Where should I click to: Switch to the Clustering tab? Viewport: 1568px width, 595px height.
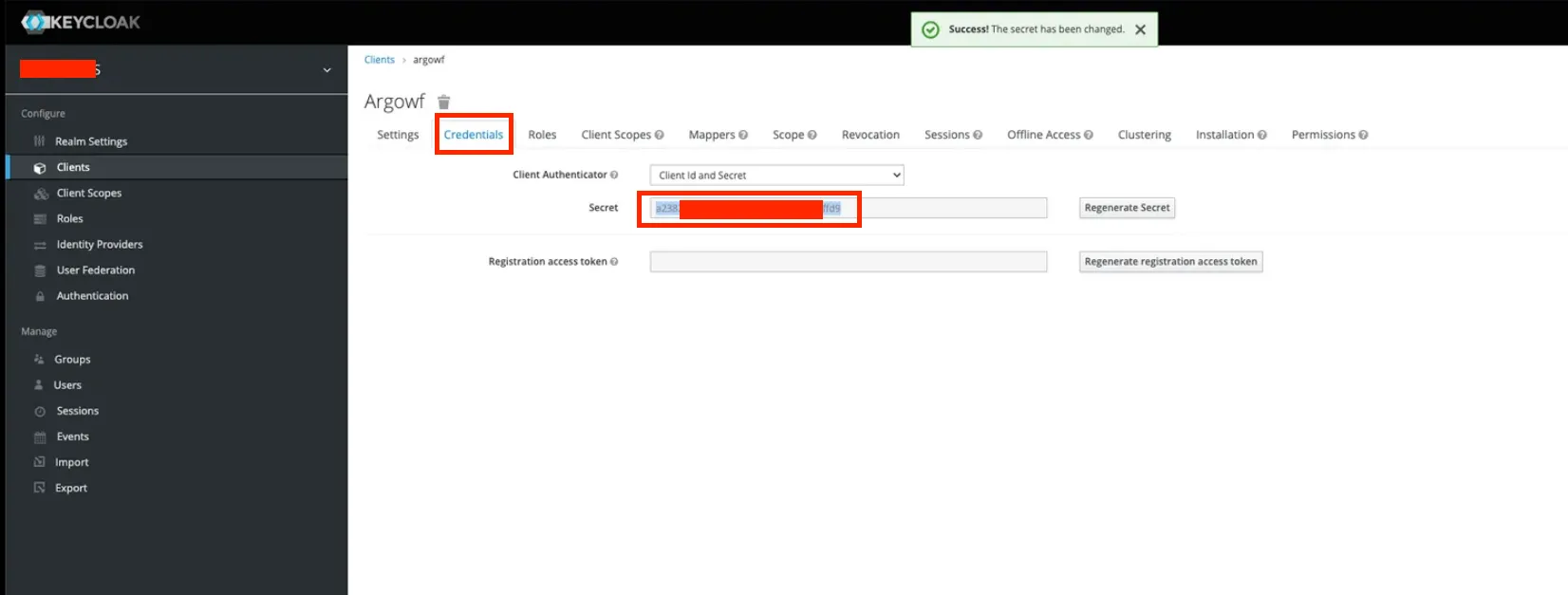[x=1144, y=135]
